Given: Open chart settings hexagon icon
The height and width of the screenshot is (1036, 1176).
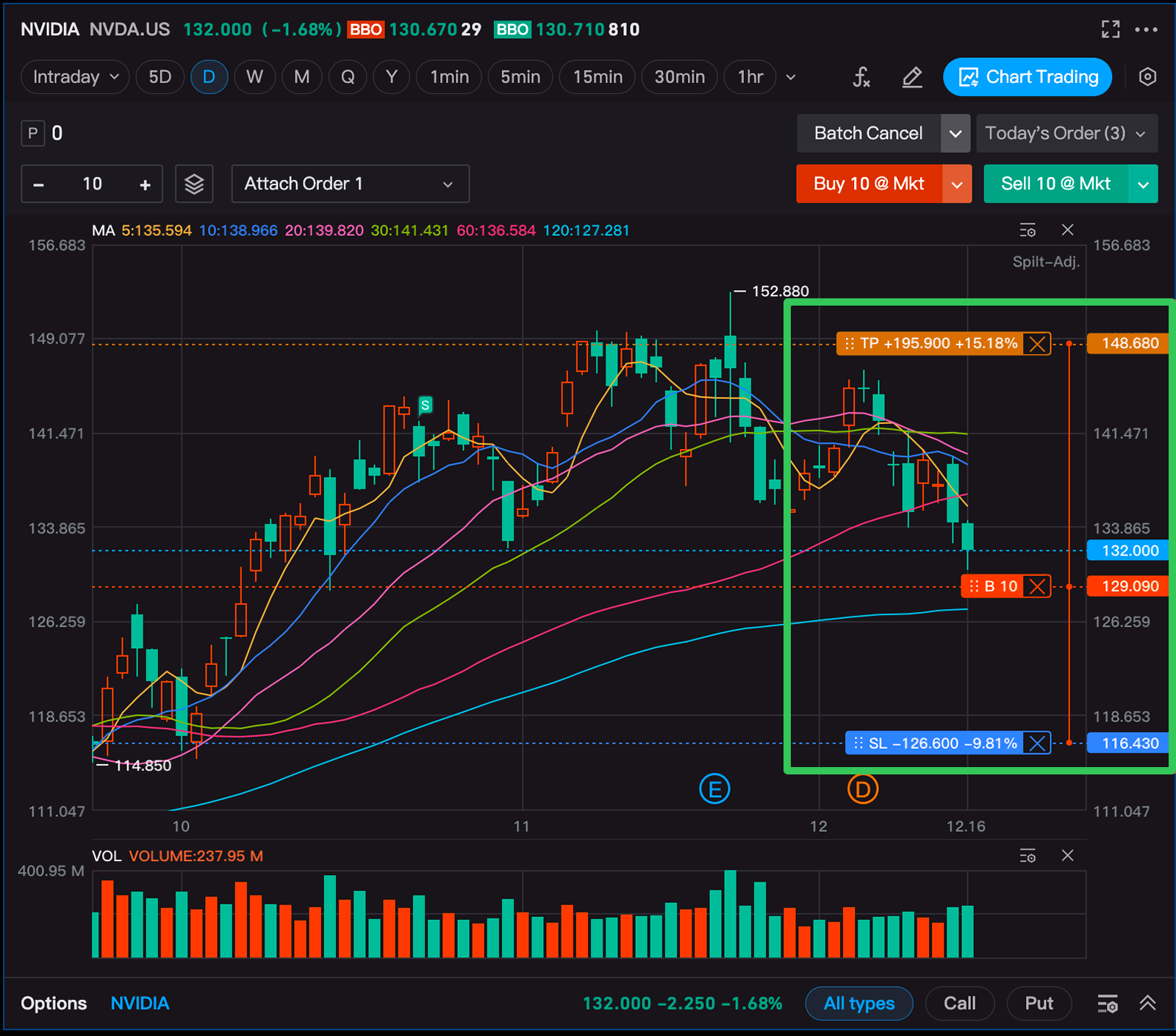Looking at the screenshot, I should point(1147,77).
